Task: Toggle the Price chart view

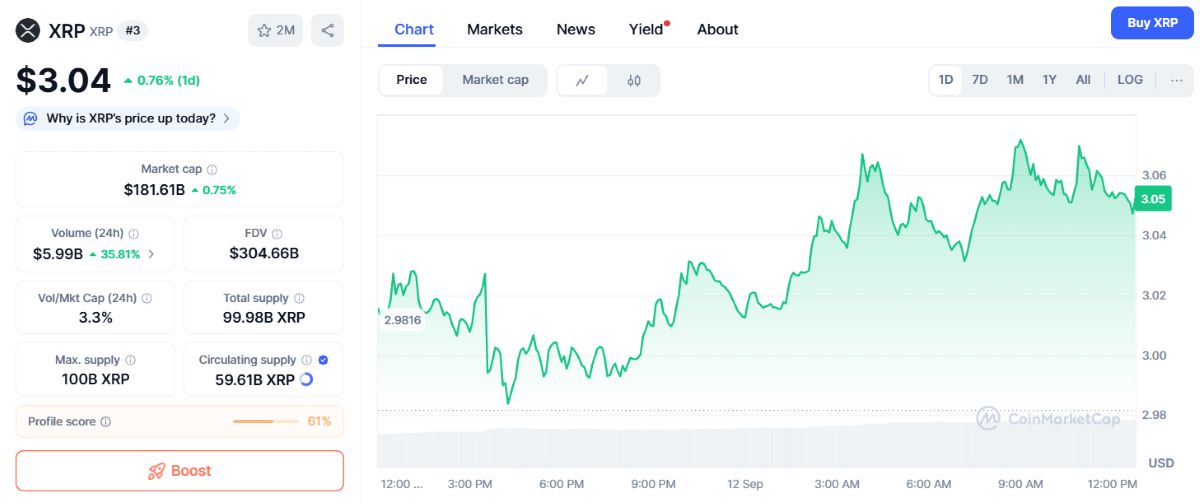Action: (x=411, y=80)
